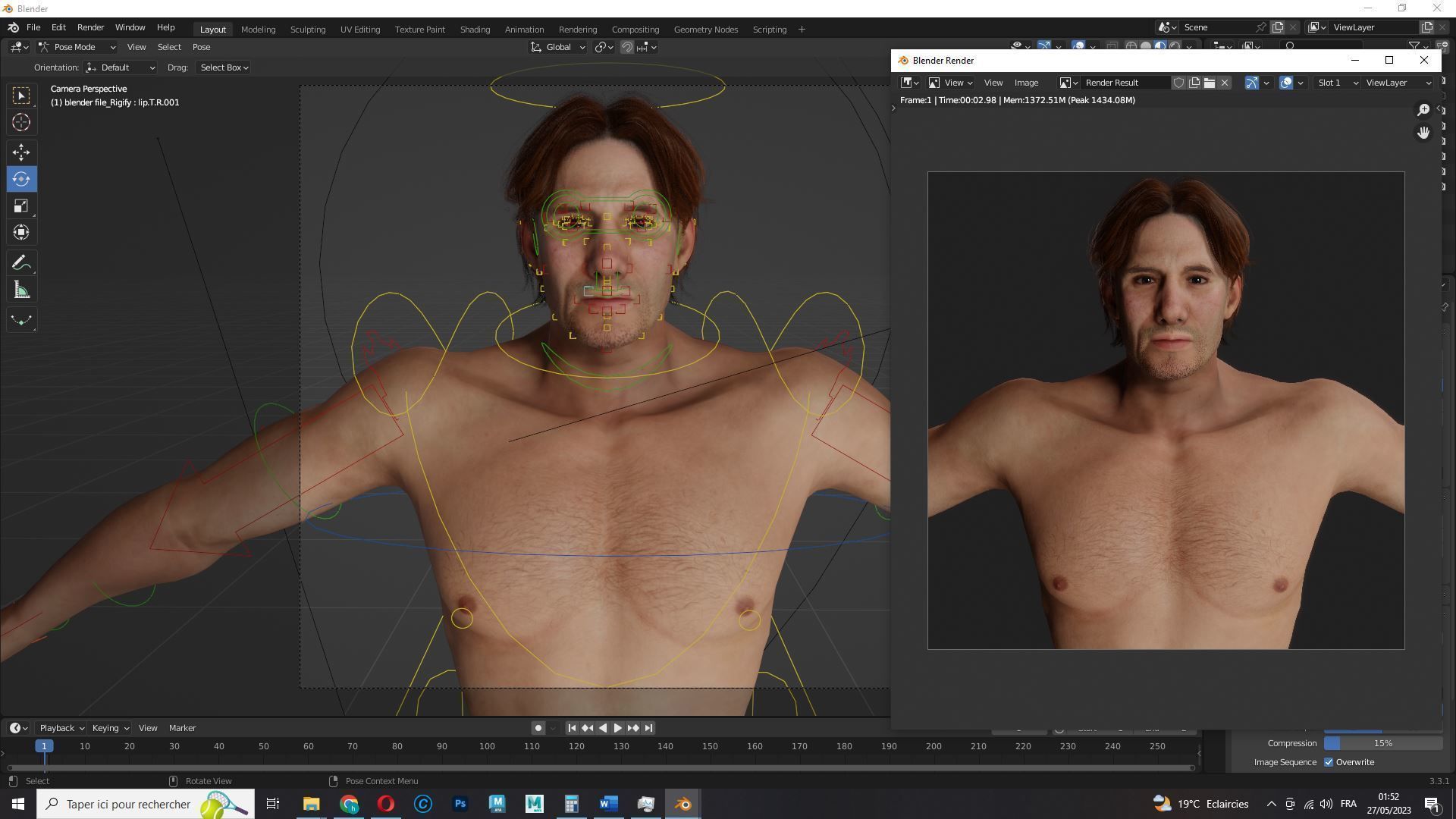Open the File menu
Viewport: 1456px width, 819px height.
pos(33,27)
